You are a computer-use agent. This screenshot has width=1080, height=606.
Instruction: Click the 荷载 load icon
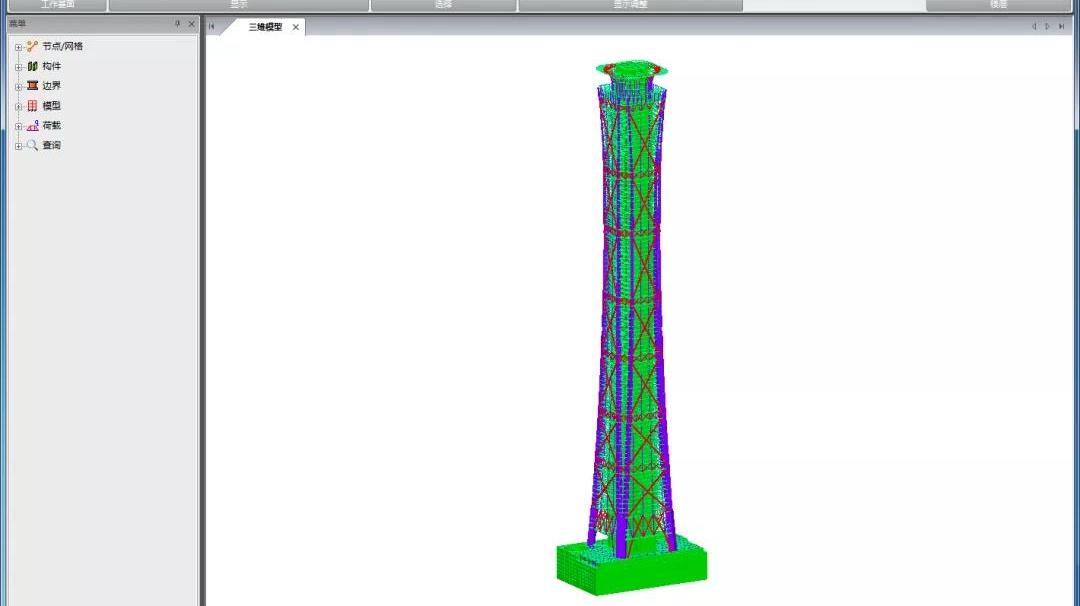(x=32, y=125)
